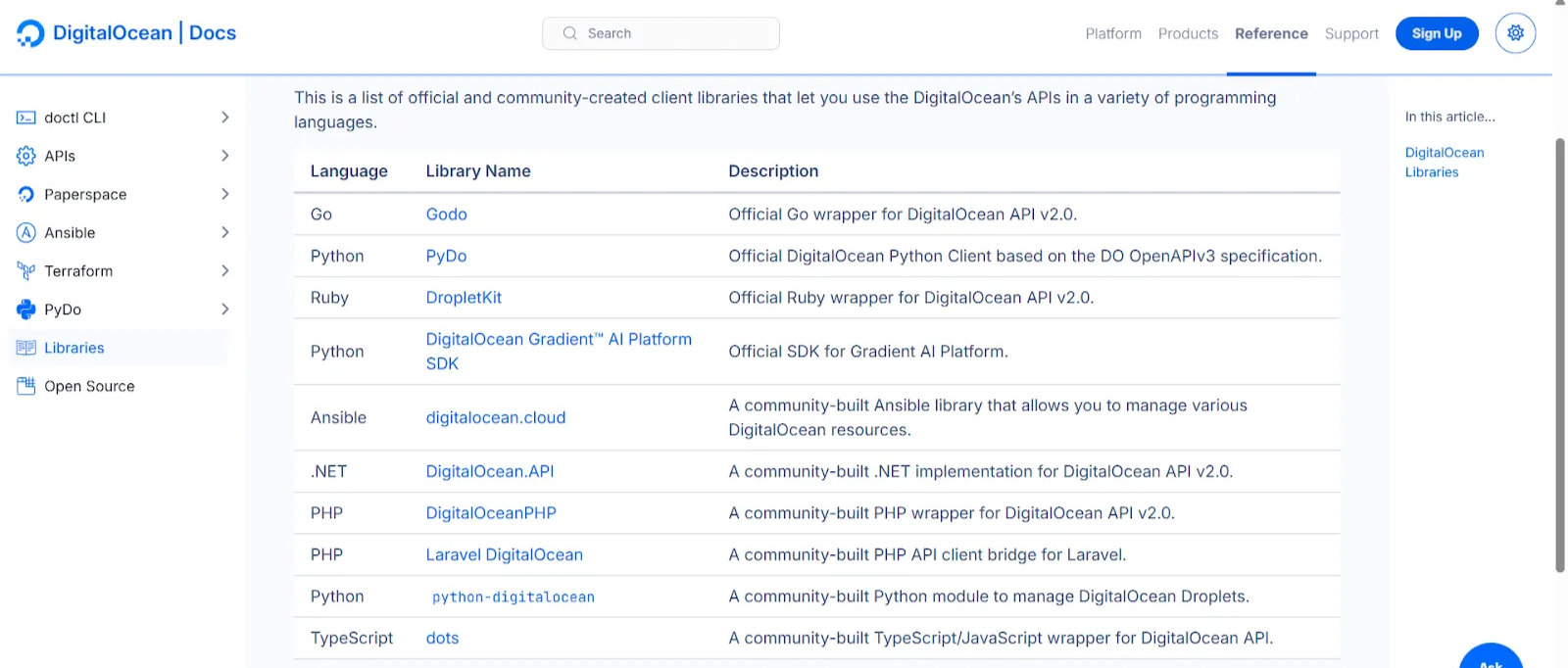Viewport: 1568px width, 668px height.
Task: Click the page vertical scrollbar thumb
Action: [1560, 355]
